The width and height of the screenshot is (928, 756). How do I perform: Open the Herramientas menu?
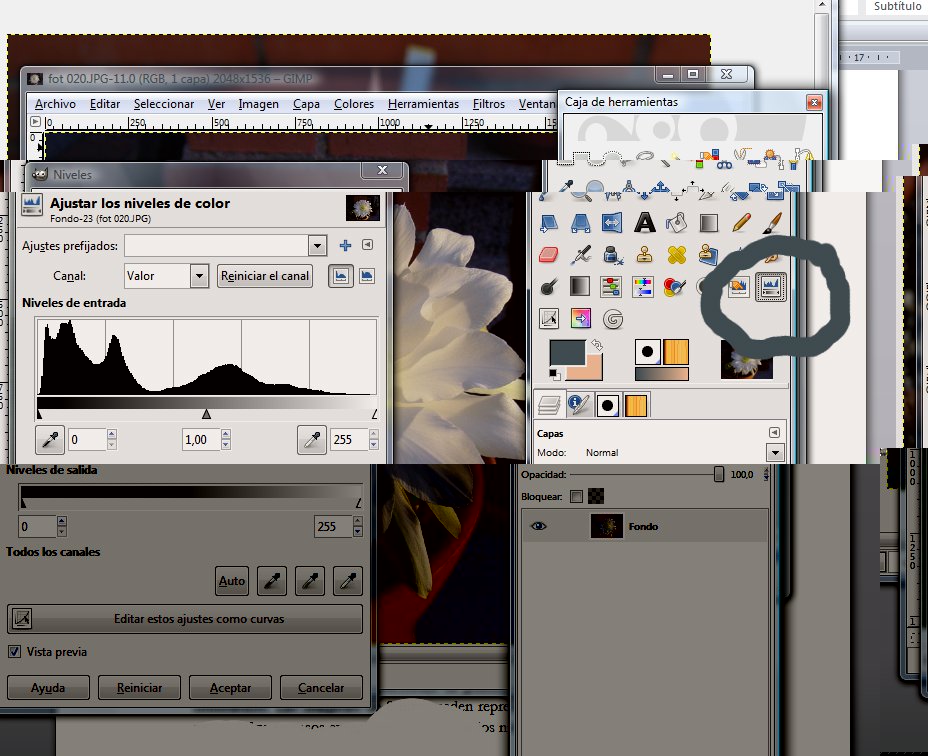point(423,104)
